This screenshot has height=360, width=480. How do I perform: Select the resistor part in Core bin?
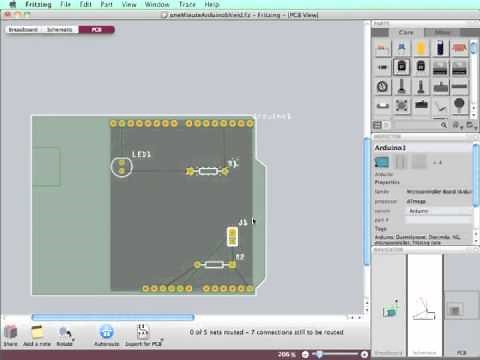pyautogui.click(x=383, y=49)
